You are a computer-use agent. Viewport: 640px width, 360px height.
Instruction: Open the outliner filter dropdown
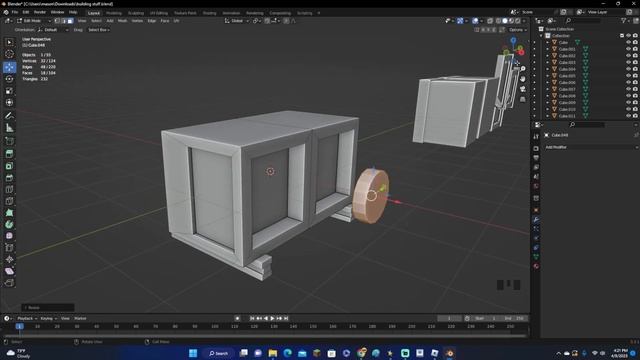tap(625, 21)
